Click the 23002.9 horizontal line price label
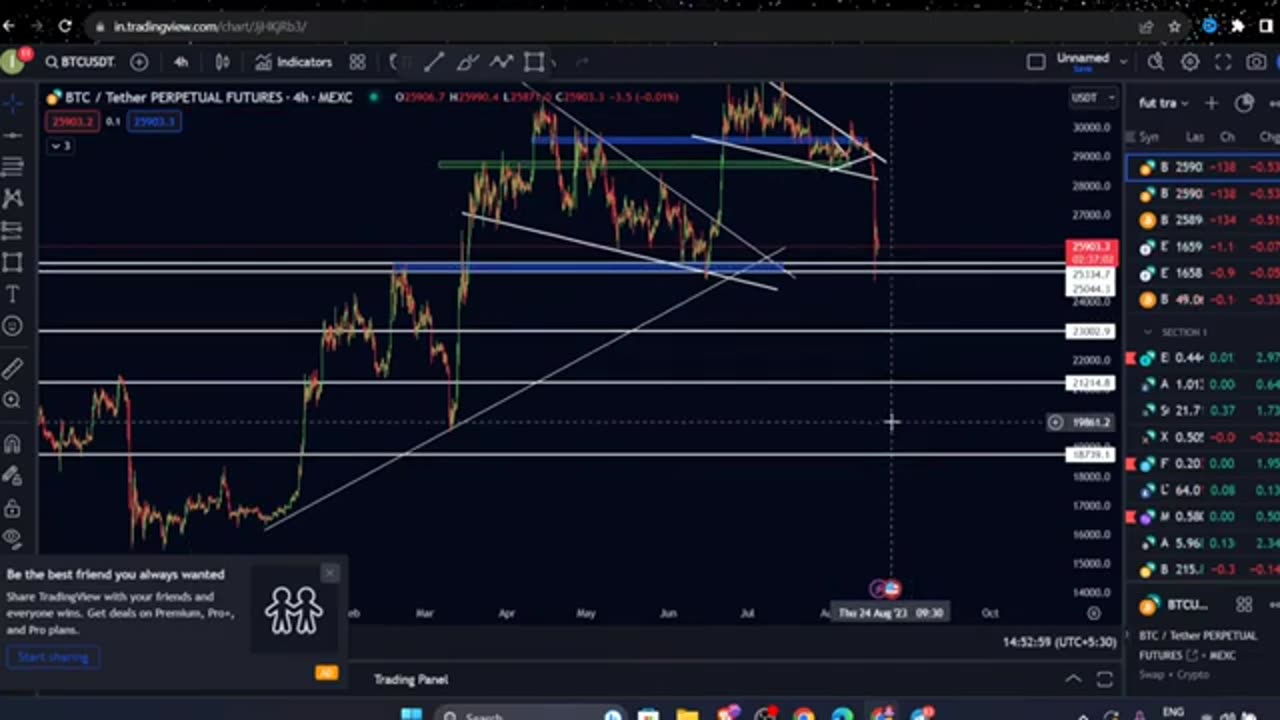The image size is (1280, 720). click(x=1090, y=331)
